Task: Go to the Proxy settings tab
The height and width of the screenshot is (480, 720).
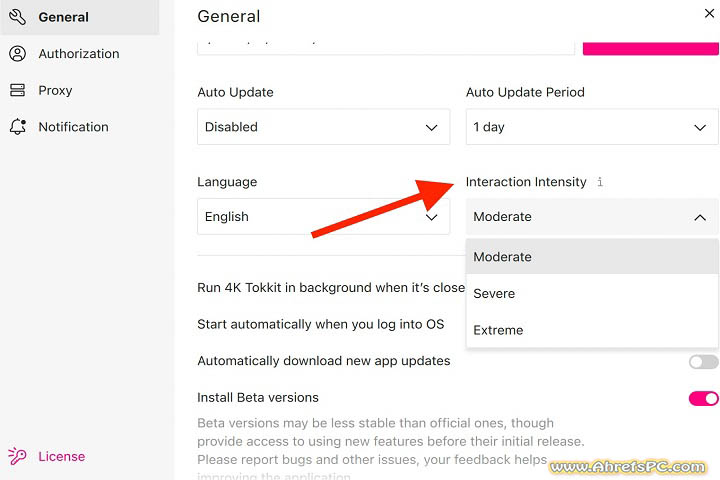Action: pyautogui.click(x=55, y=90)
